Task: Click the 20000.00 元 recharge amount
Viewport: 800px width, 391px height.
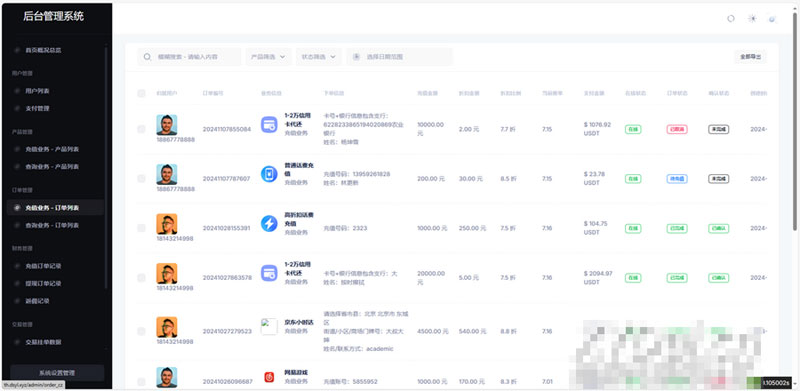Action: coord(431,278)
